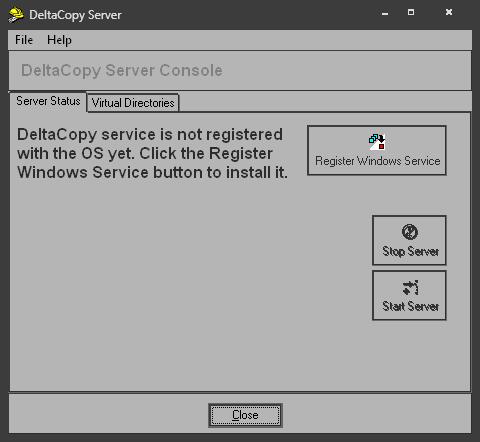Open the Help menu

(x=59, y=40)
